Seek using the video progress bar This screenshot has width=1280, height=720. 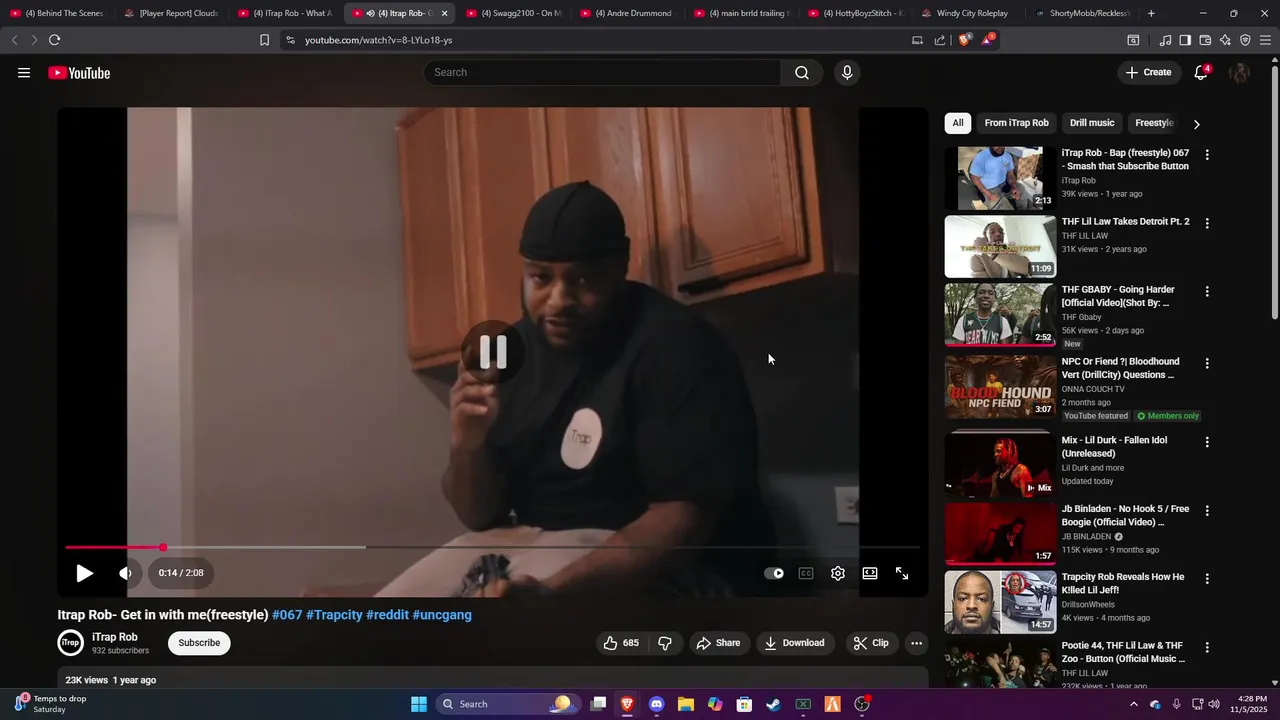coord(492,547)
